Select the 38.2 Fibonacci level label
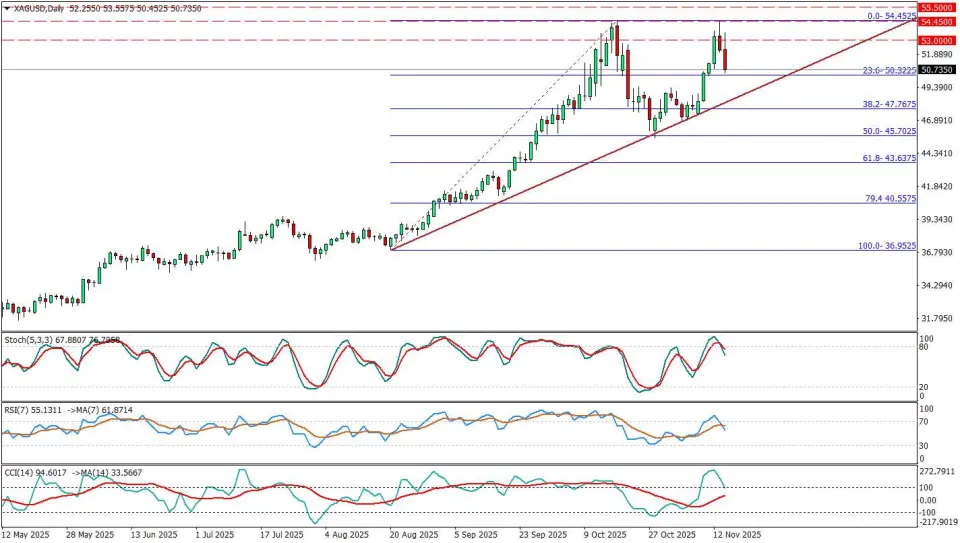The image size is (960, 543). (x=889, y=104)
